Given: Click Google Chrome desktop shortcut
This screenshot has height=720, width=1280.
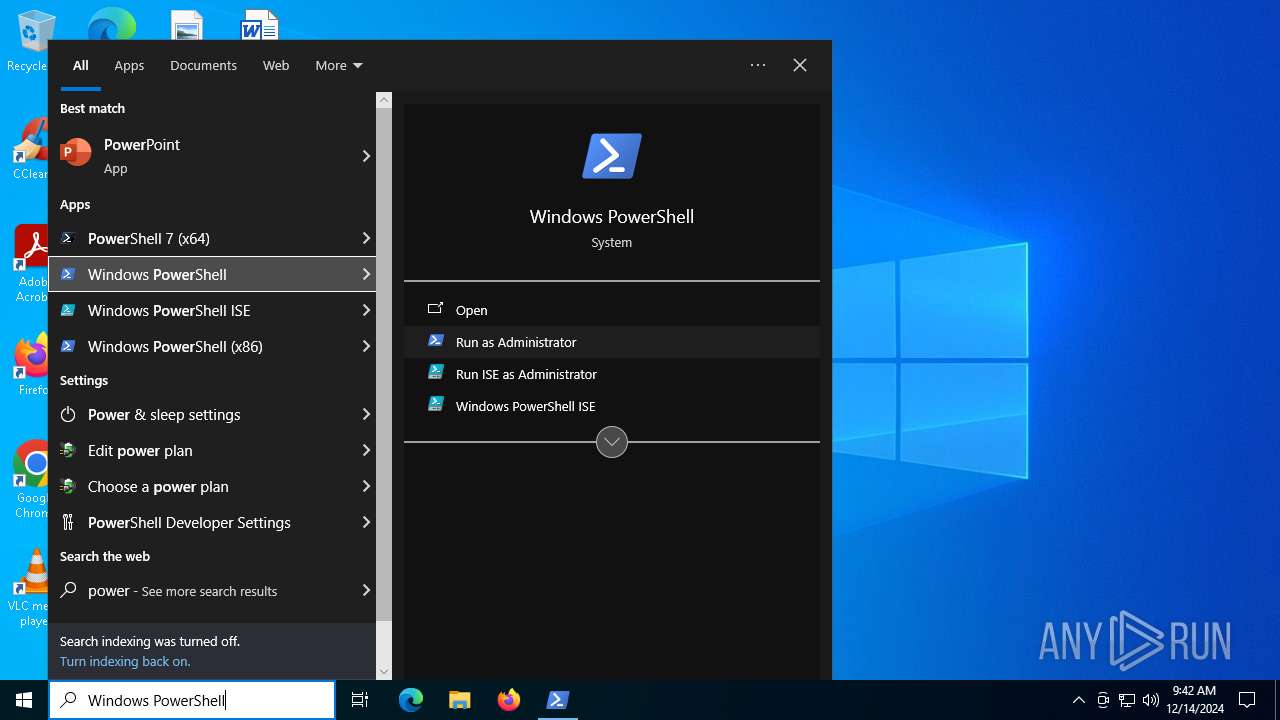Looking at the screenshot, I should click(x=32, y=480).
